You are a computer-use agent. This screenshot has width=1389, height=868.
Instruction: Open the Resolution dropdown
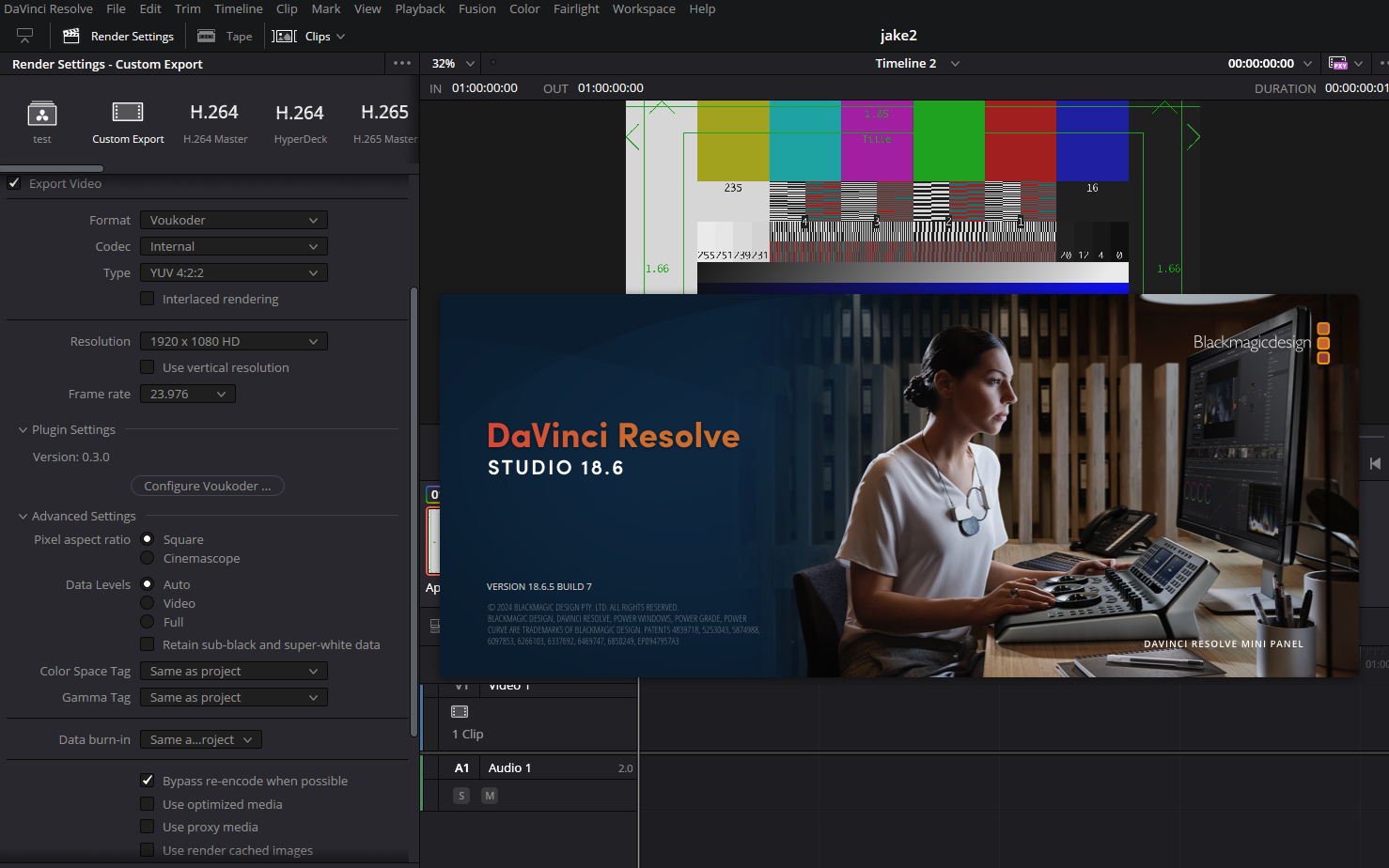tap(234, 341)
